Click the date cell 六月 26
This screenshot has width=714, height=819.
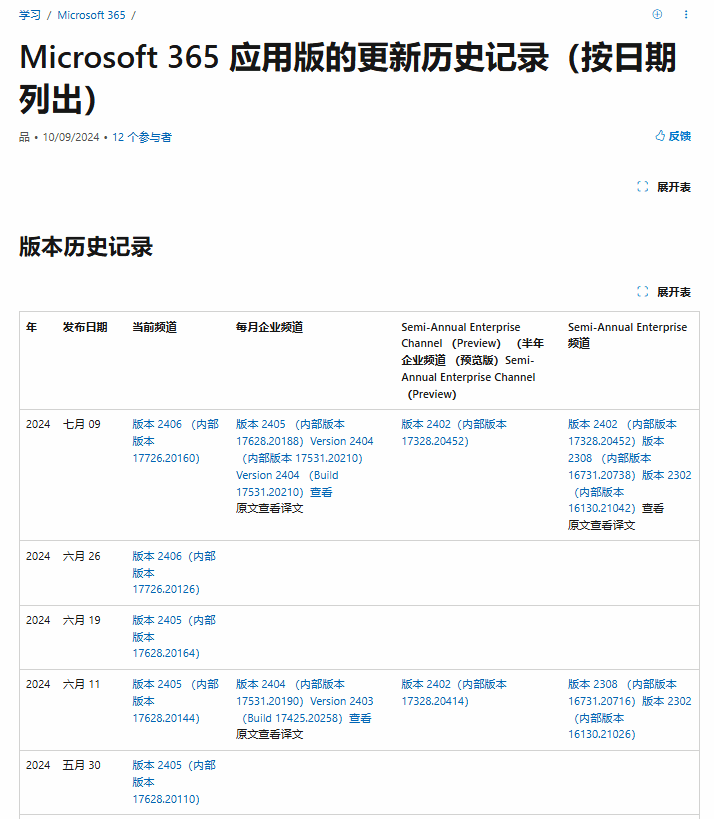tap(81, 556)
